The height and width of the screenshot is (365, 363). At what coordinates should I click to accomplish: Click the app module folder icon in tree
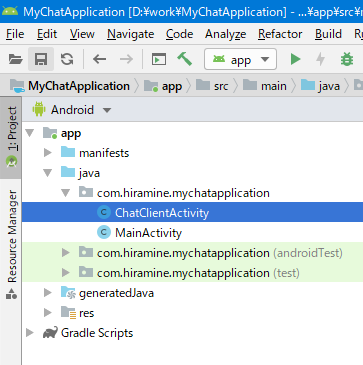pos(51,133)
